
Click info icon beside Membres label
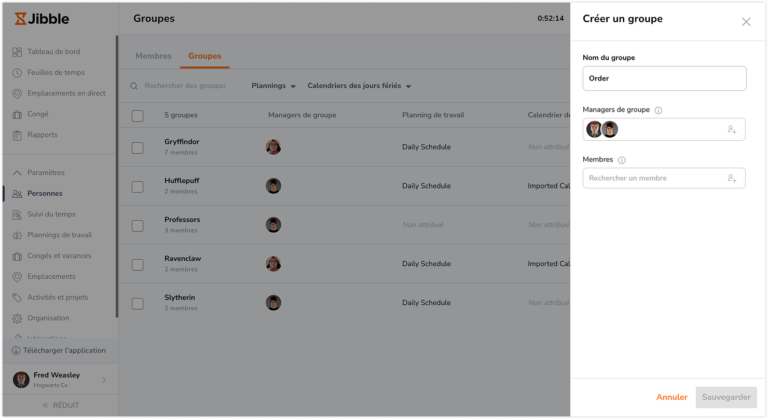coord(622,160)
